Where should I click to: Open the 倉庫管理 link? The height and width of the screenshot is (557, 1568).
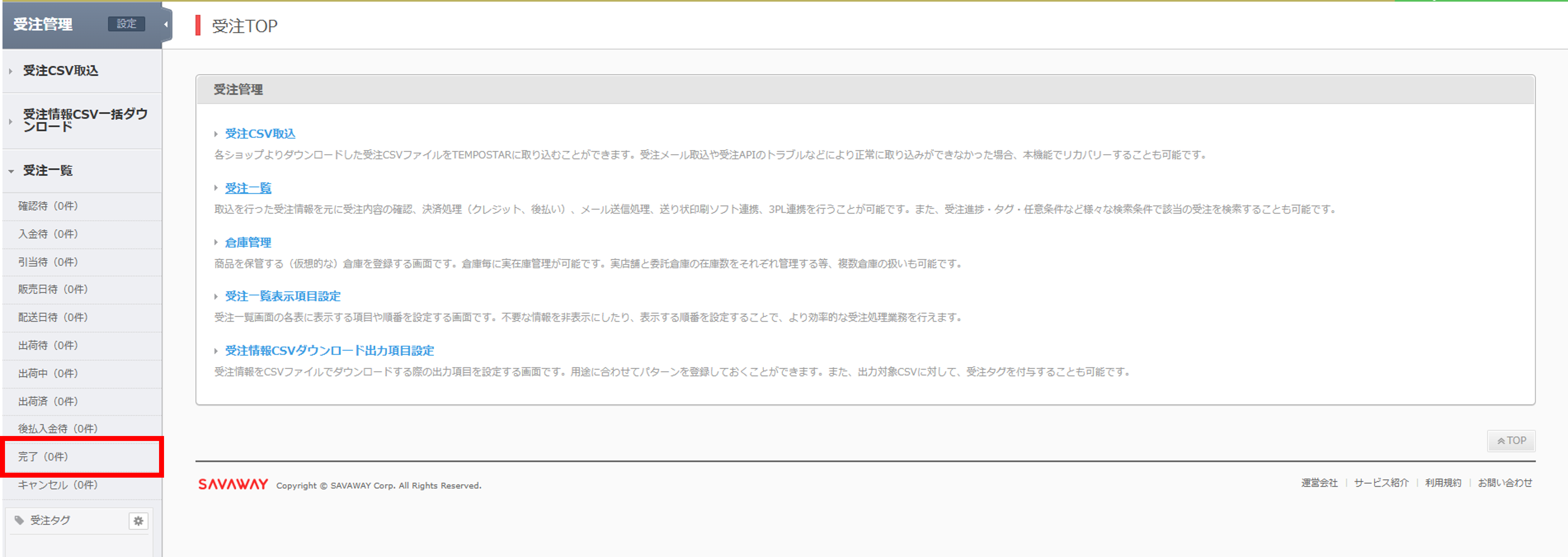coord(248,243)
